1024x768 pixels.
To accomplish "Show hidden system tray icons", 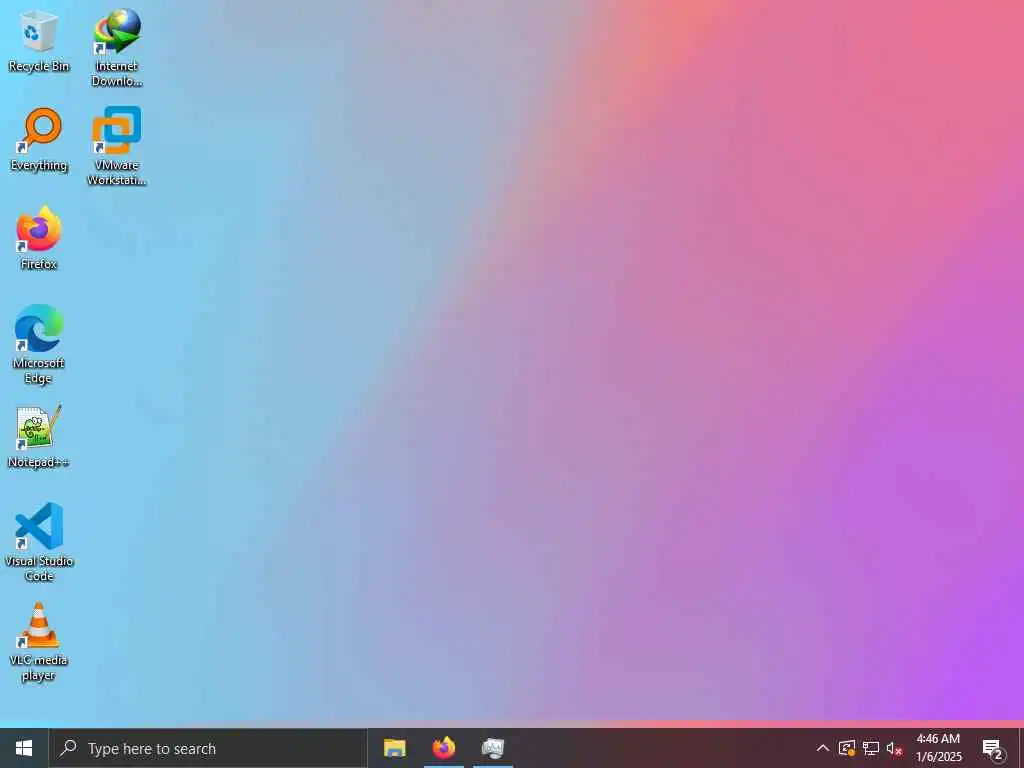I will click(x=823, y=748).
